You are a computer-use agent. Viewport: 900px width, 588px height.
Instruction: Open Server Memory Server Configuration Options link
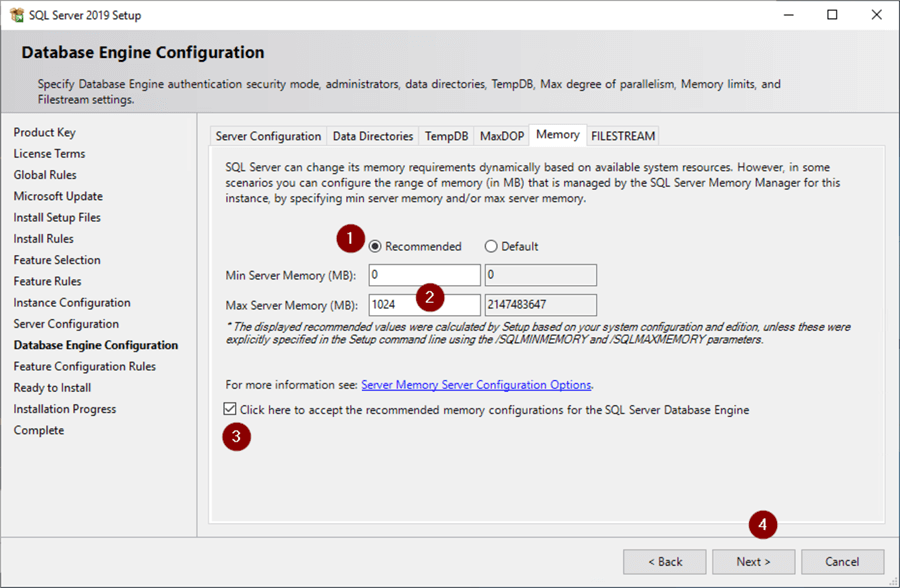476,384
